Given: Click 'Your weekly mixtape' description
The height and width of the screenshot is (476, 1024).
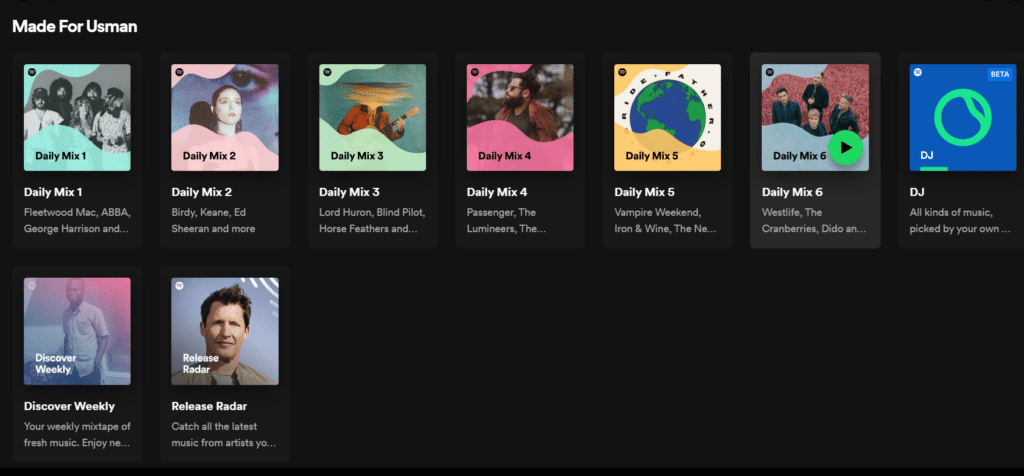Looking at the screenshot, I should (78, 435).
